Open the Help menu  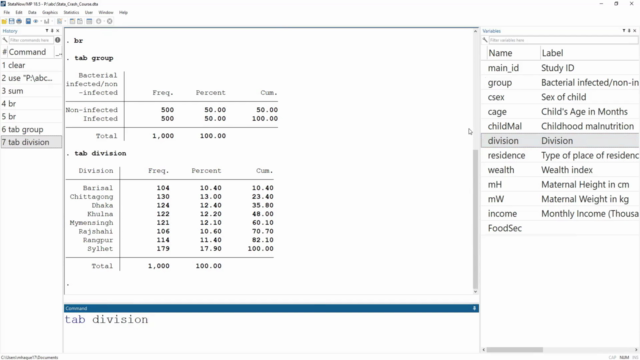(123, 13)
